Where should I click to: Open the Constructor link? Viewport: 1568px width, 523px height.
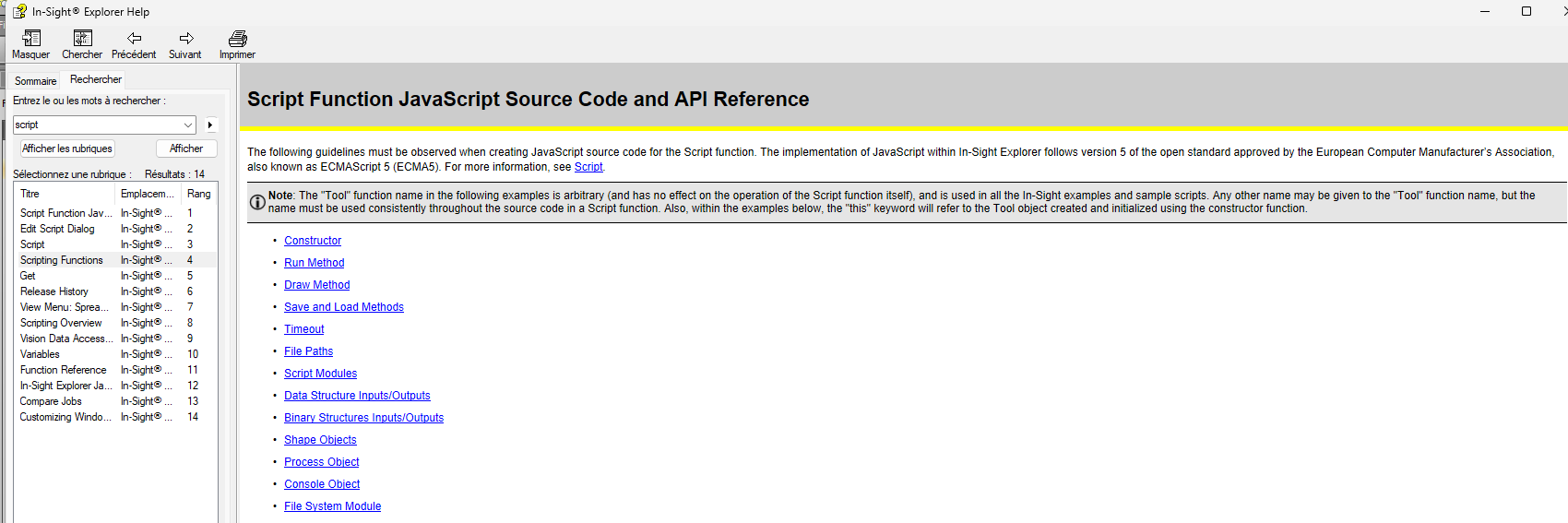[313, 241]
